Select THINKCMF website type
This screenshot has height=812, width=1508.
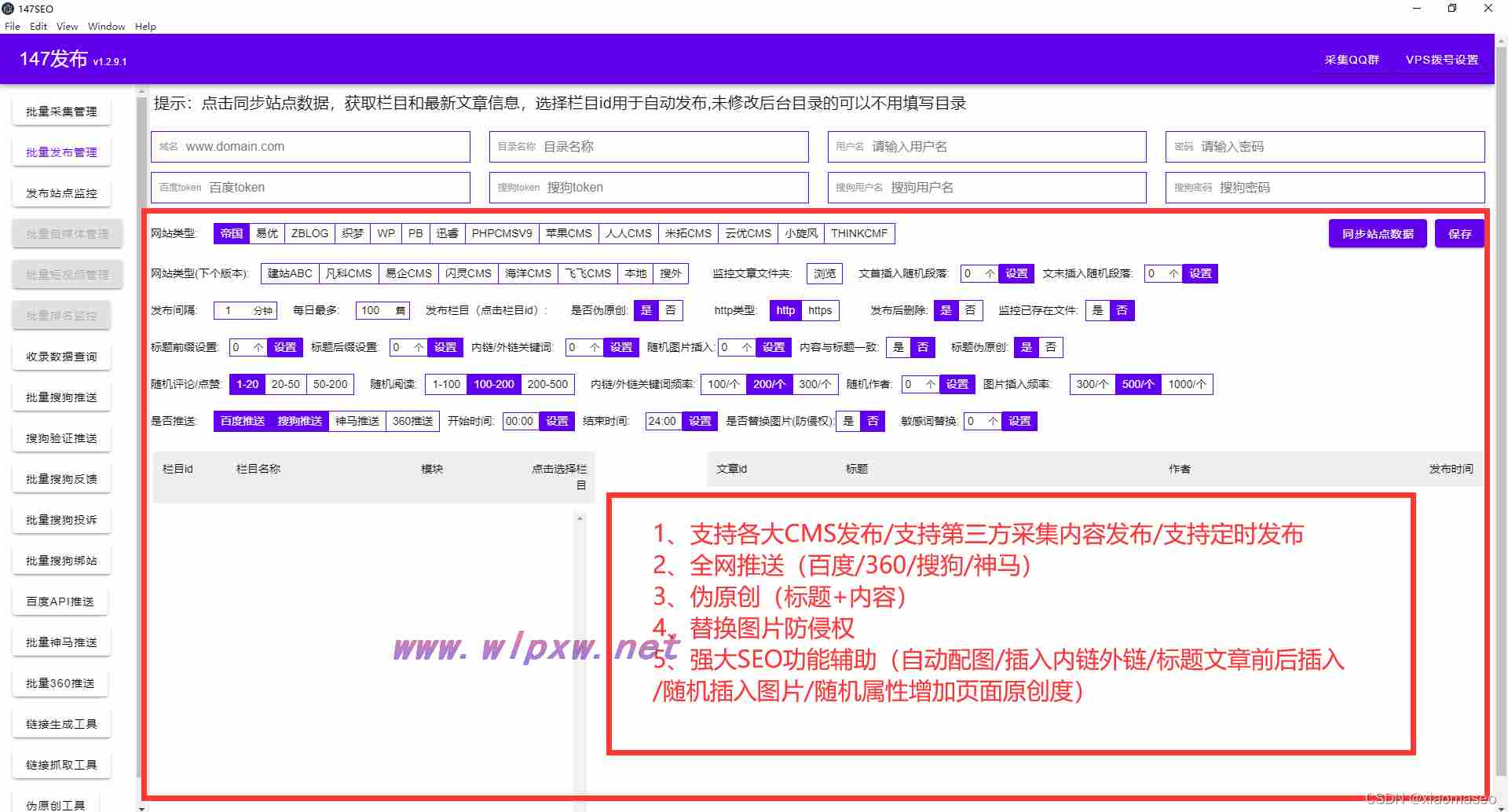[859, 233]
